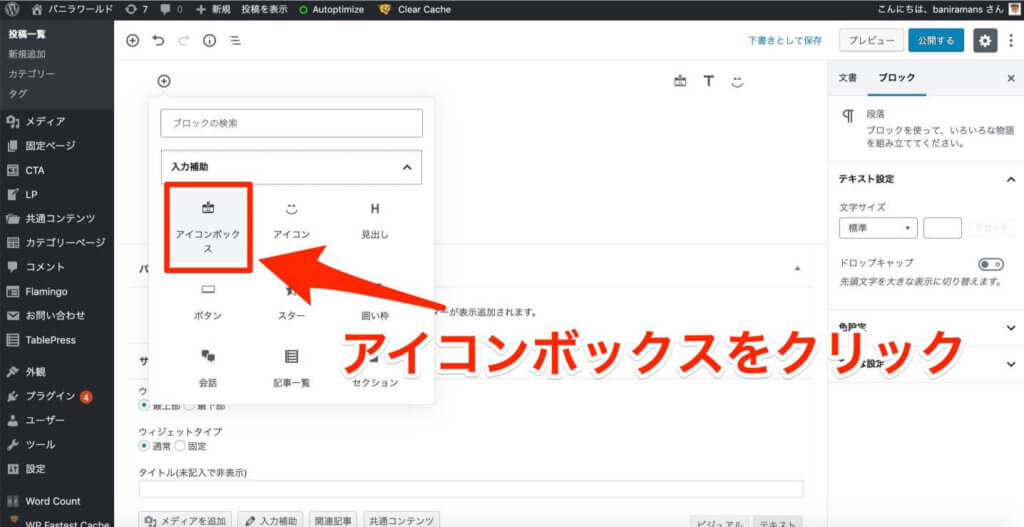Open the block navigation list icon
This screenshot has height=527, width=1024.
click(x=234, y=40)
